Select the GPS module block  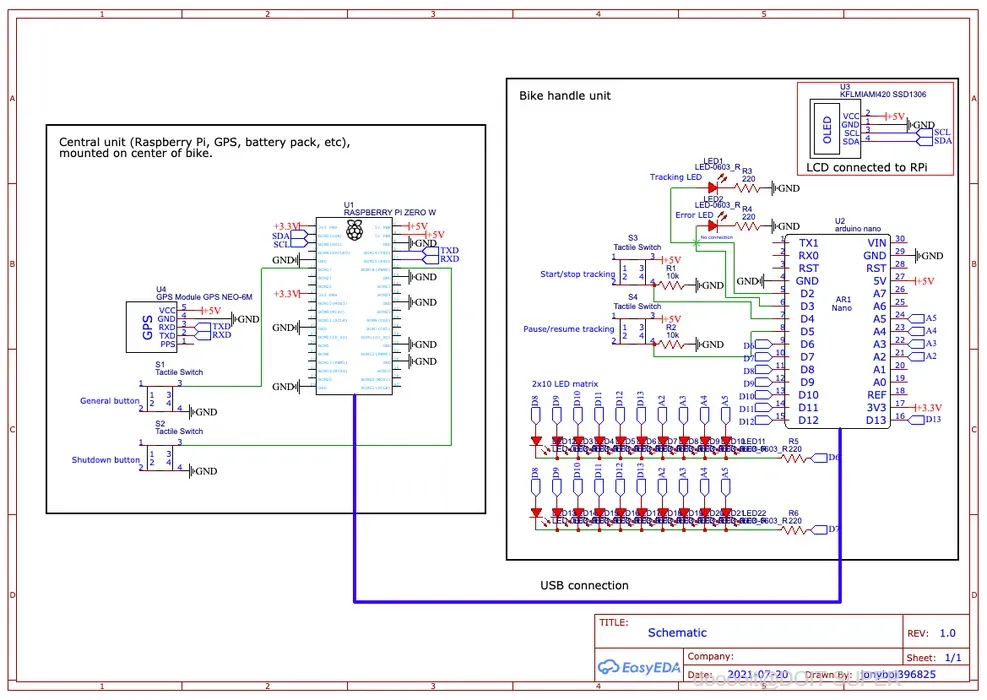click(152, 327)
